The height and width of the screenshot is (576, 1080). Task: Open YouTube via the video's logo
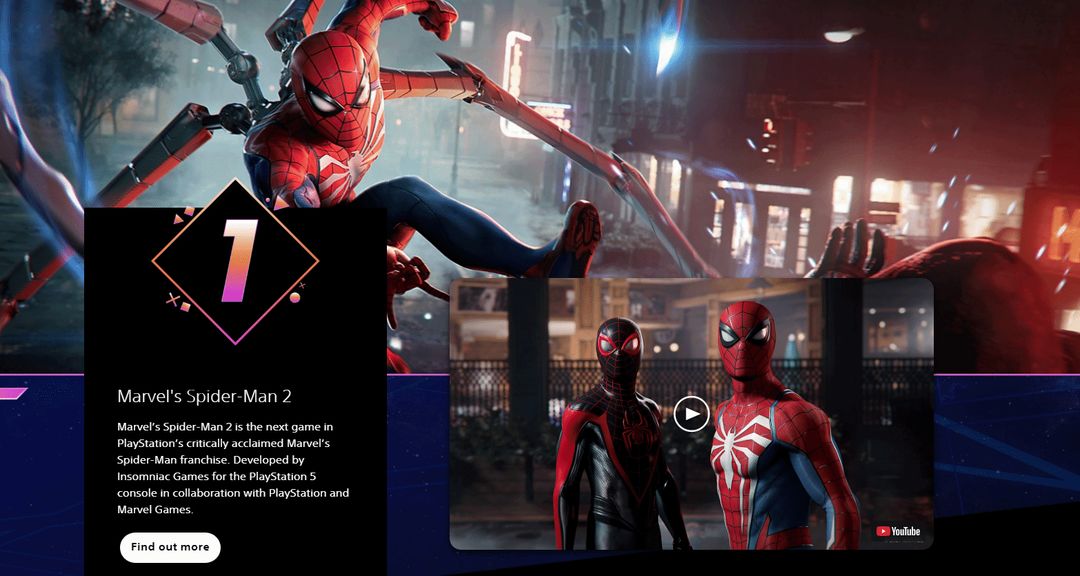pyautogui.click(x=898, y=531)
